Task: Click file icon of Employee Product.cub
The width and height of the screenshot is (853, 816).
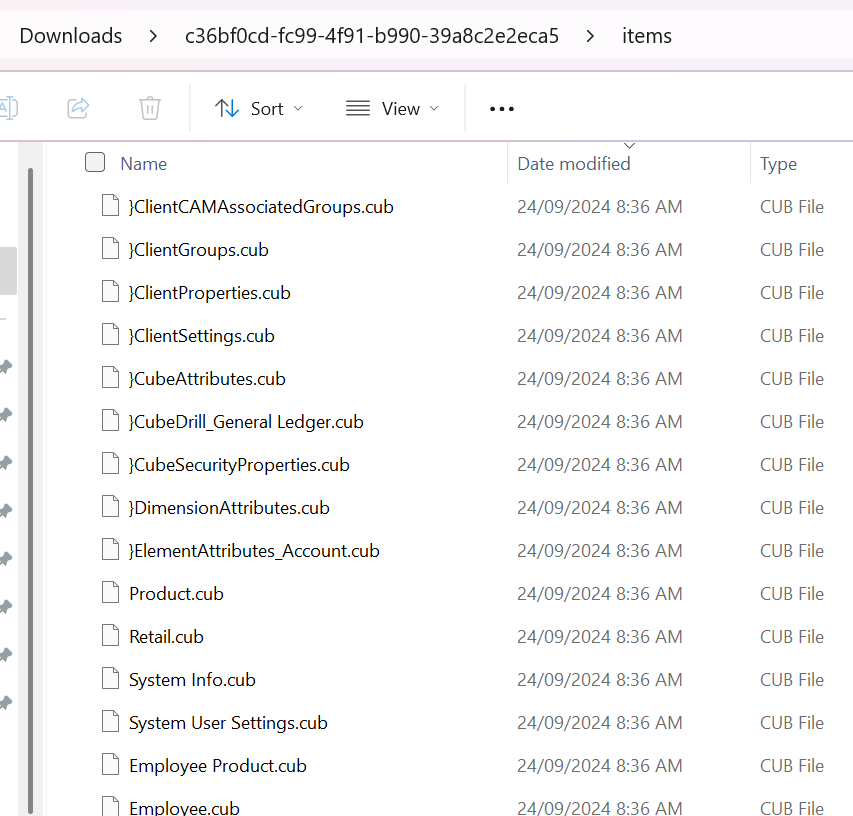Action: tap(110, 764)
